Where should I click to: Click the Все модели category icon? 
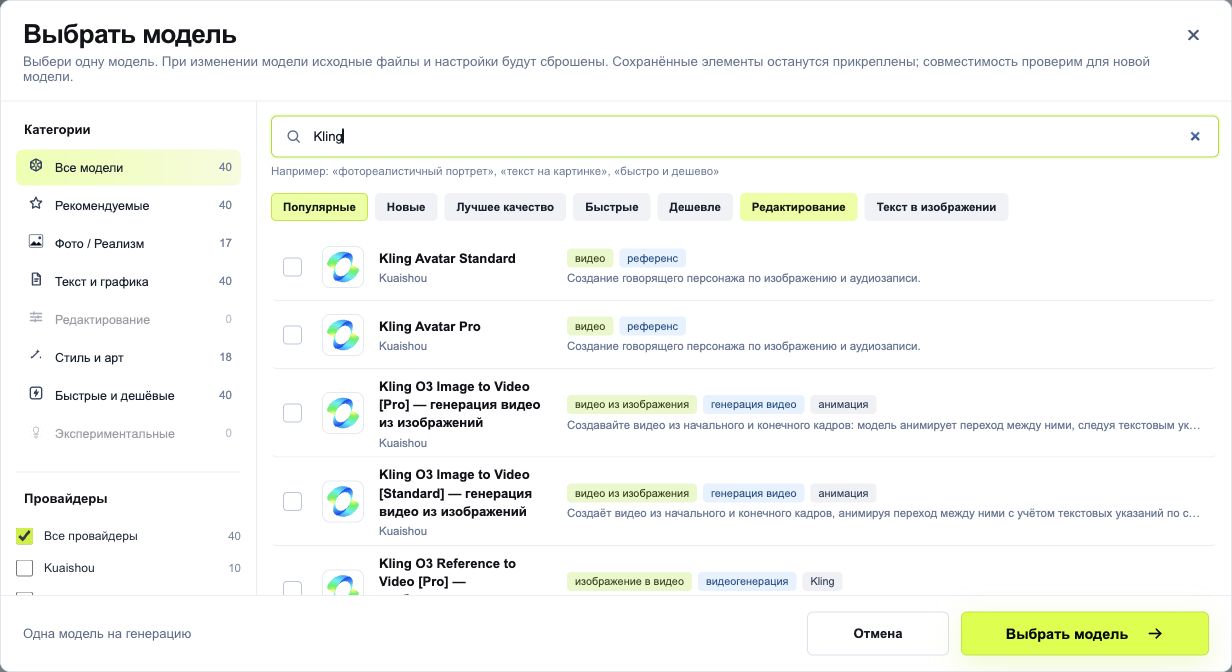(x=36, y=167)
